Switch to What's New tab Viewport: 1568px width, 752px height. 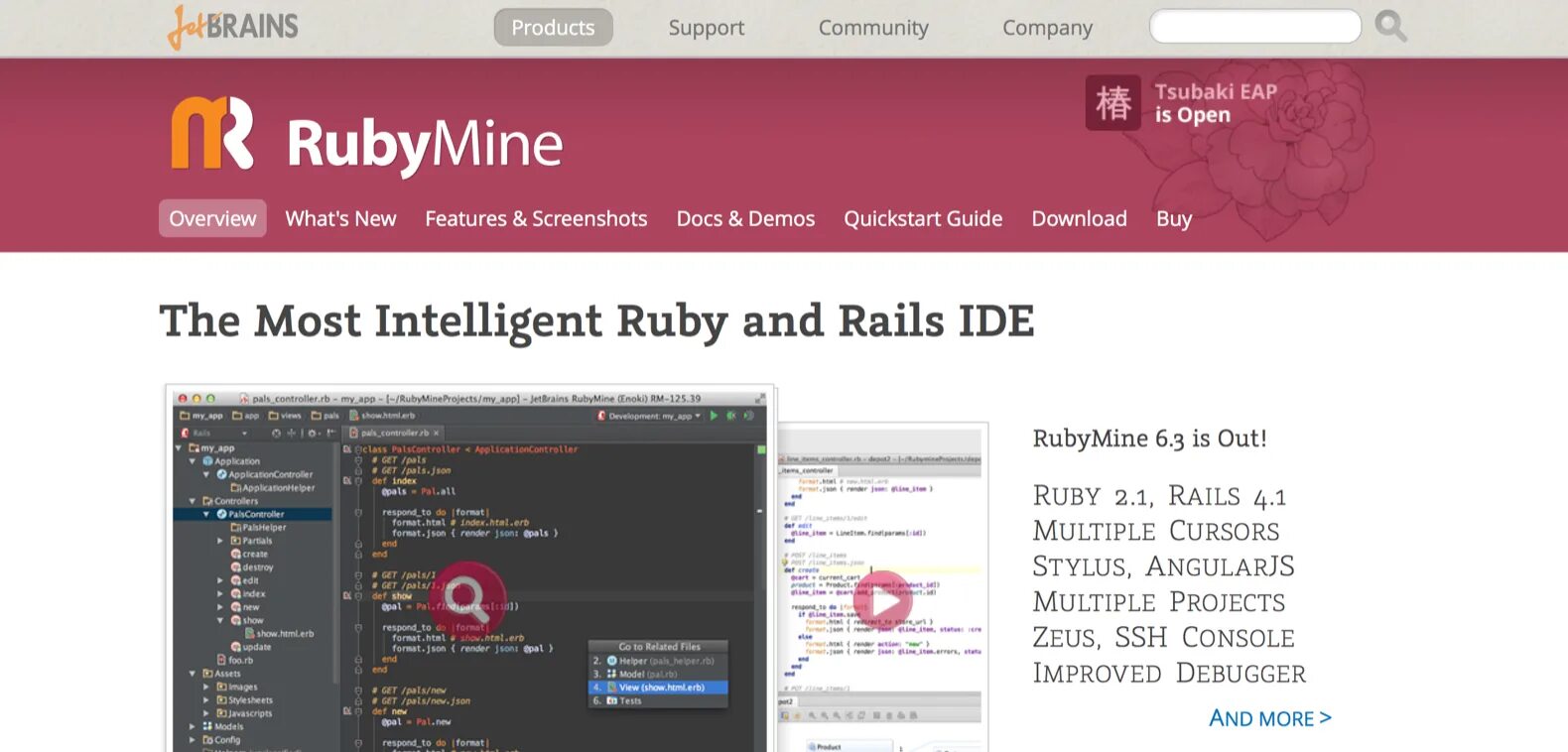pos(340,218)
